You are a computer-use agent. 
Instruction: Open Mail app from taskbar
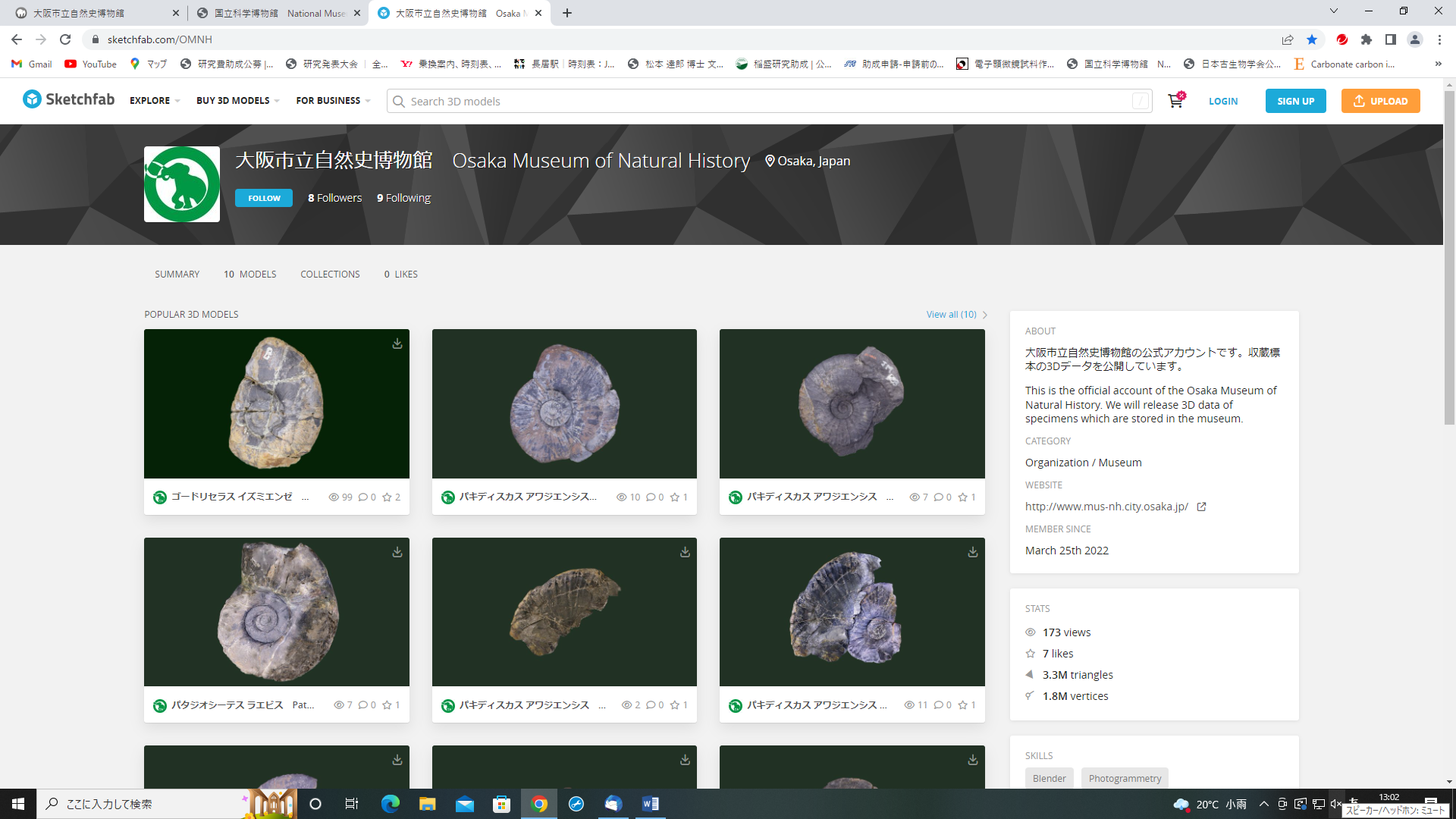point(465,804)
